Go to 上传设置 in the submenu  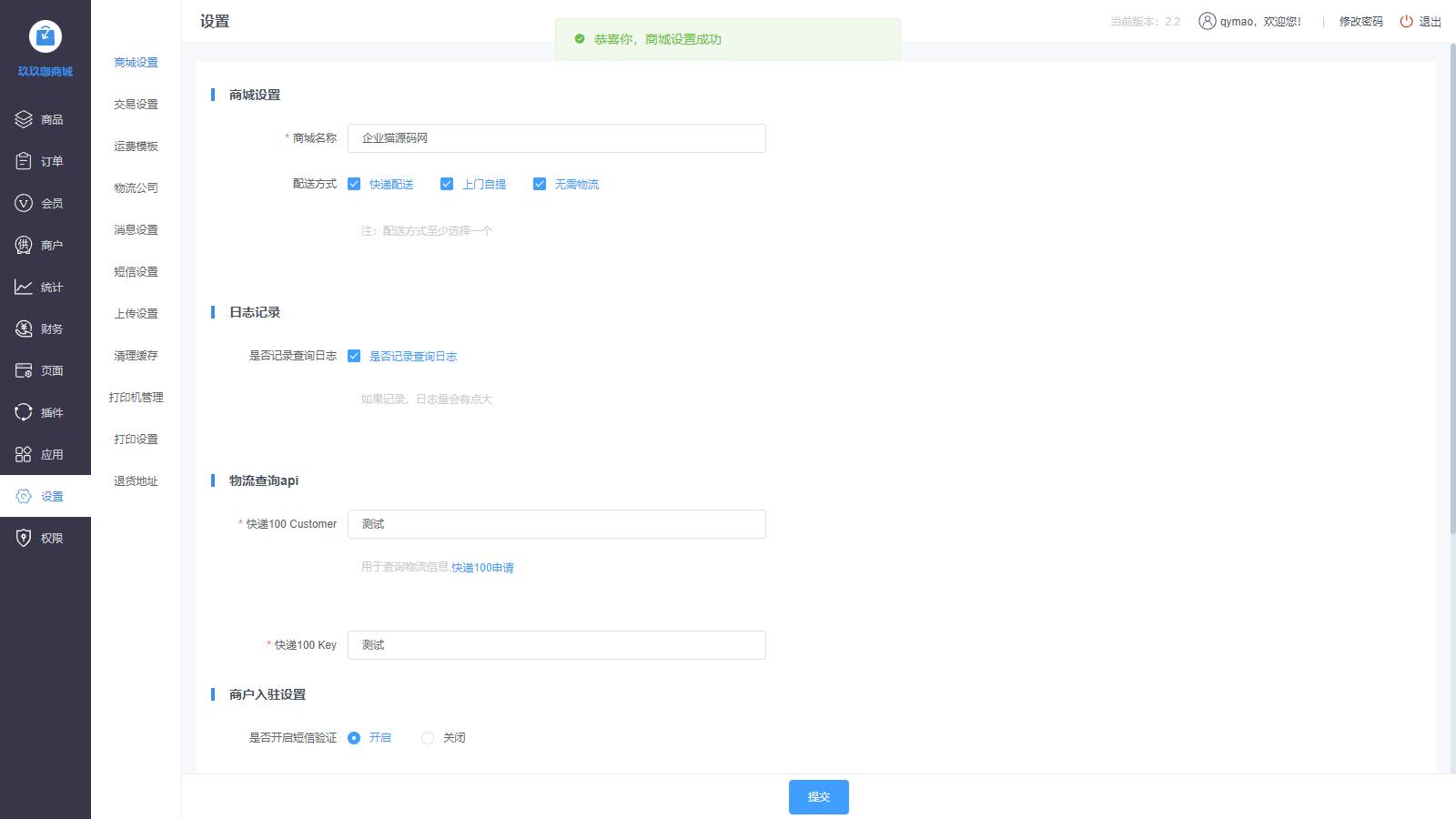136,314
